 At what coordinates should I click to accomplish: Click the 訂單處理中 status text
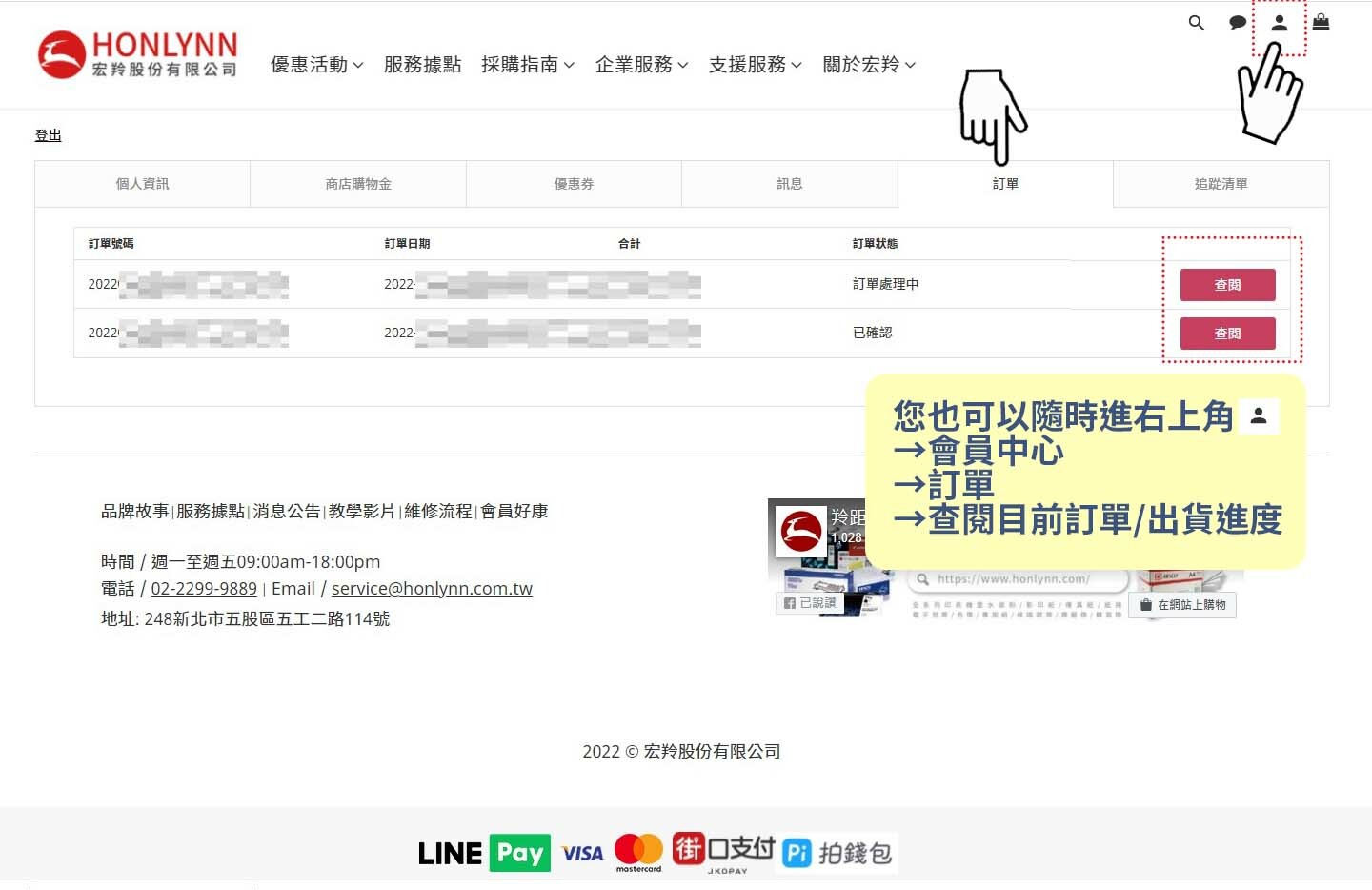point(886,284)
